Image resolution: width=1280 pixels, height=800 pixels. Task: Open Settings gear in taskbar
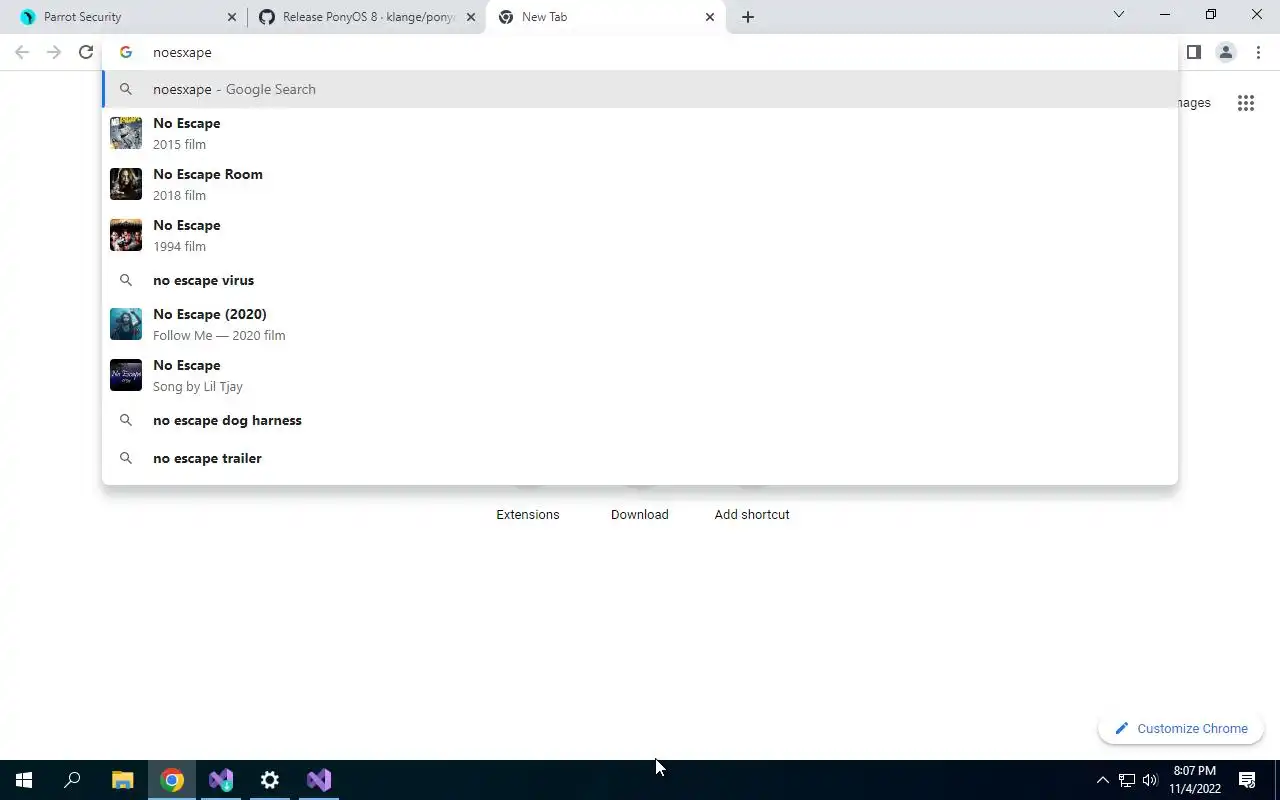pos(270,780)
